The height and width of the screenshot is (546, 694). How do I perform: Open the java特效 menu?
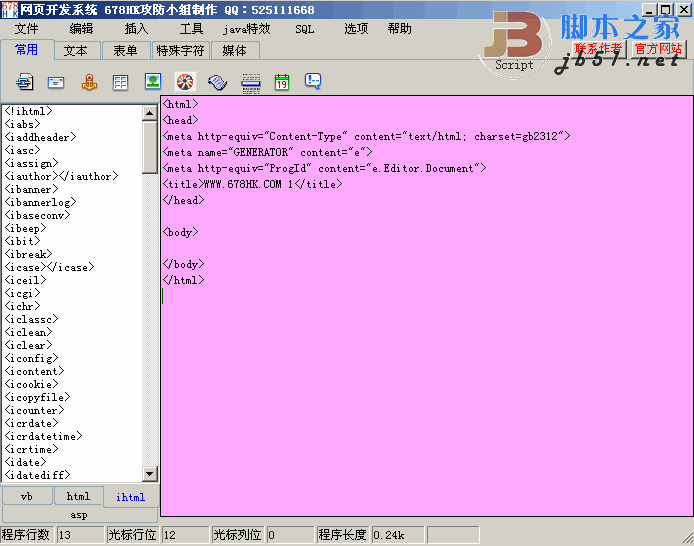click(x=247, y=29)
